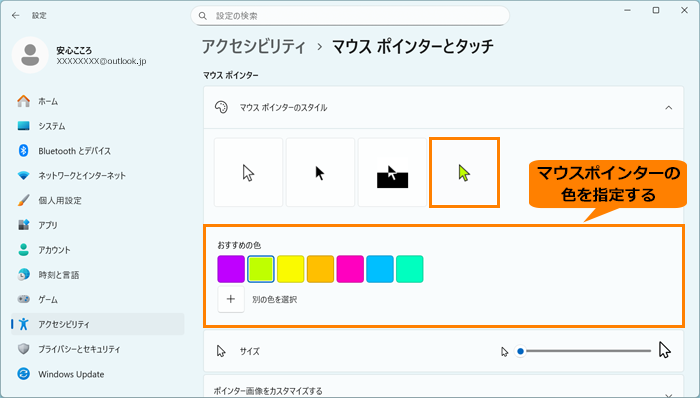Click the 別の色を選択 label
This screenshot has height=398, width=700.
[275, 299]
